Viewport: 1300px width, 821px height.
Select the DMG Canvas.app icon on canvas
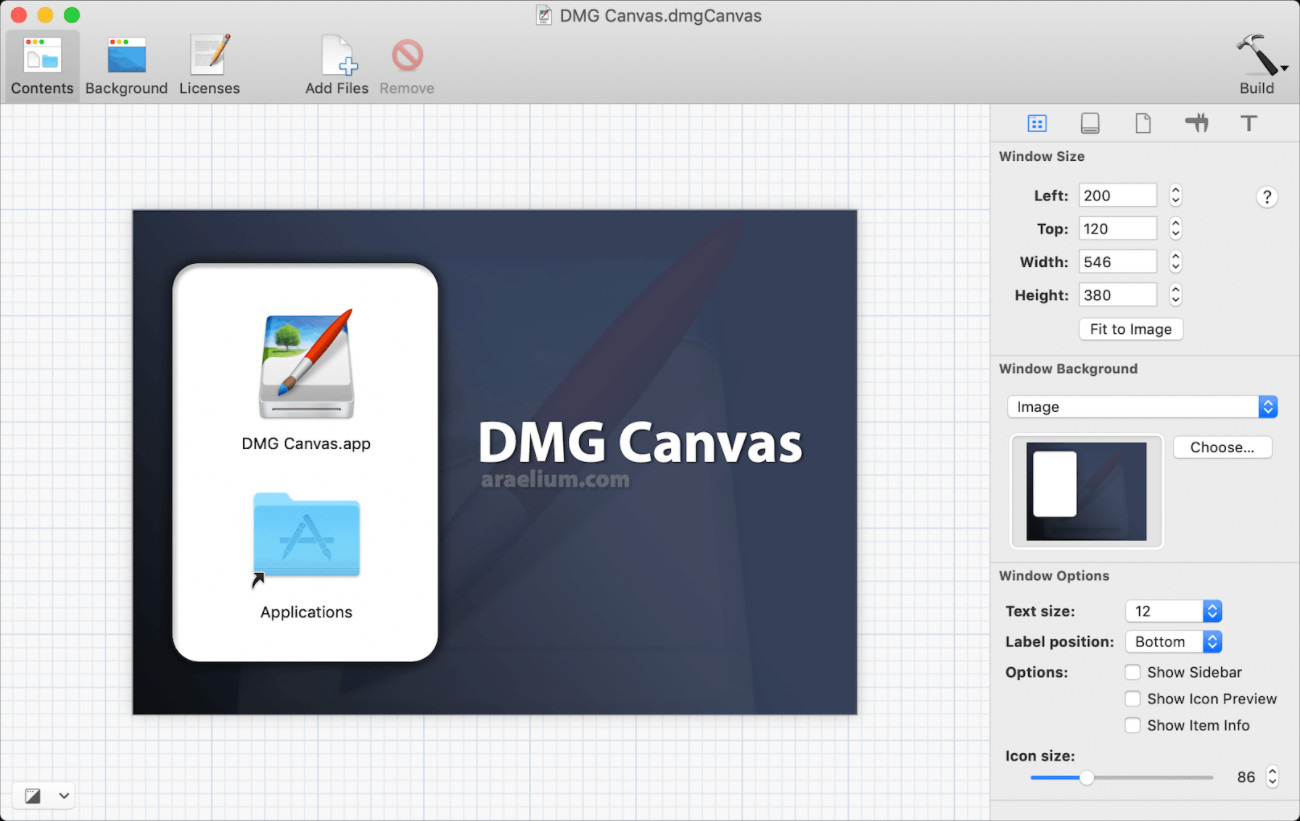[306, 364]
